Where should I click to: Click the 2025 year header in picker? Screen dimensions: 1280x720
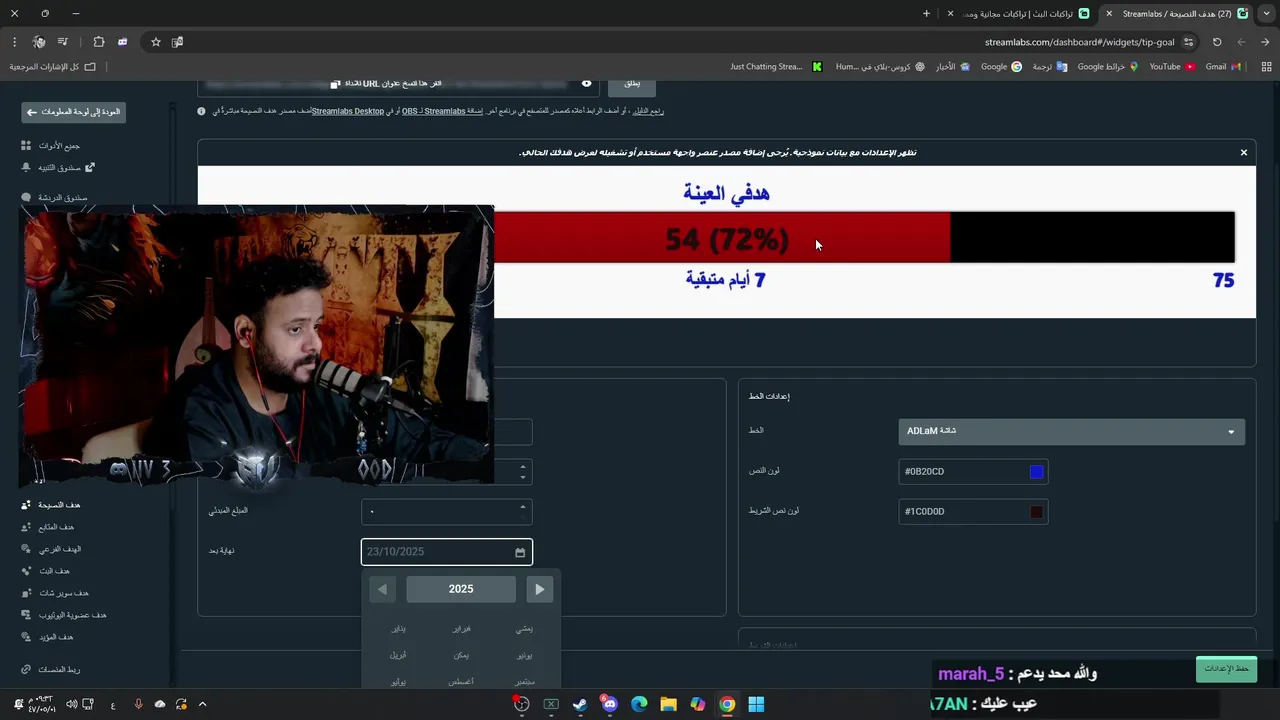click(x=461, y=589)
